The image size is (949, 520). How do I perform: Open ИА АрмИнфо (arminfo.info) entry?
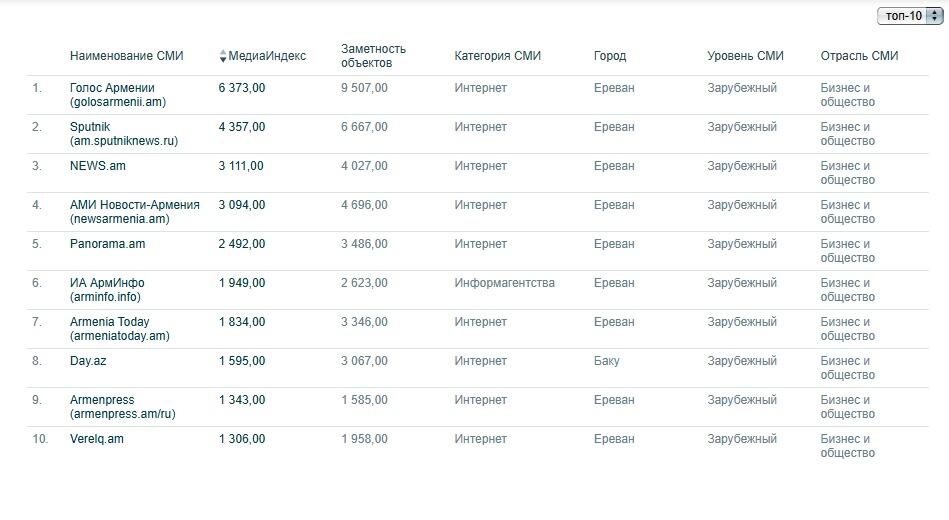(107, 290)
